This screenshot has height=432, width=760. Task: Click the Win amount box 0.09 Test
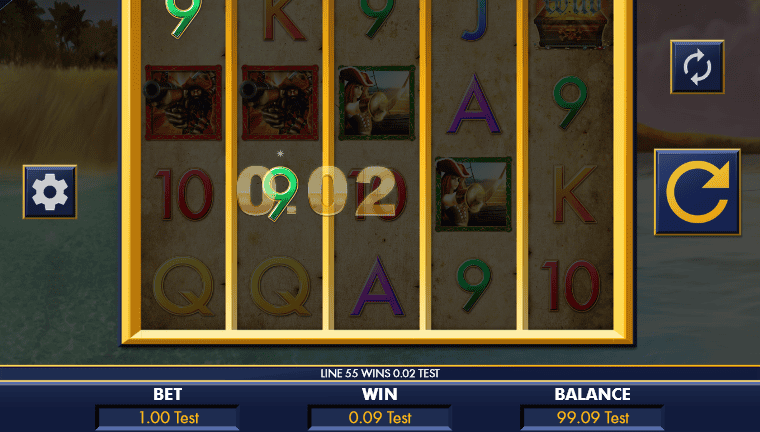pyautogui.click(x=380, y=417)
